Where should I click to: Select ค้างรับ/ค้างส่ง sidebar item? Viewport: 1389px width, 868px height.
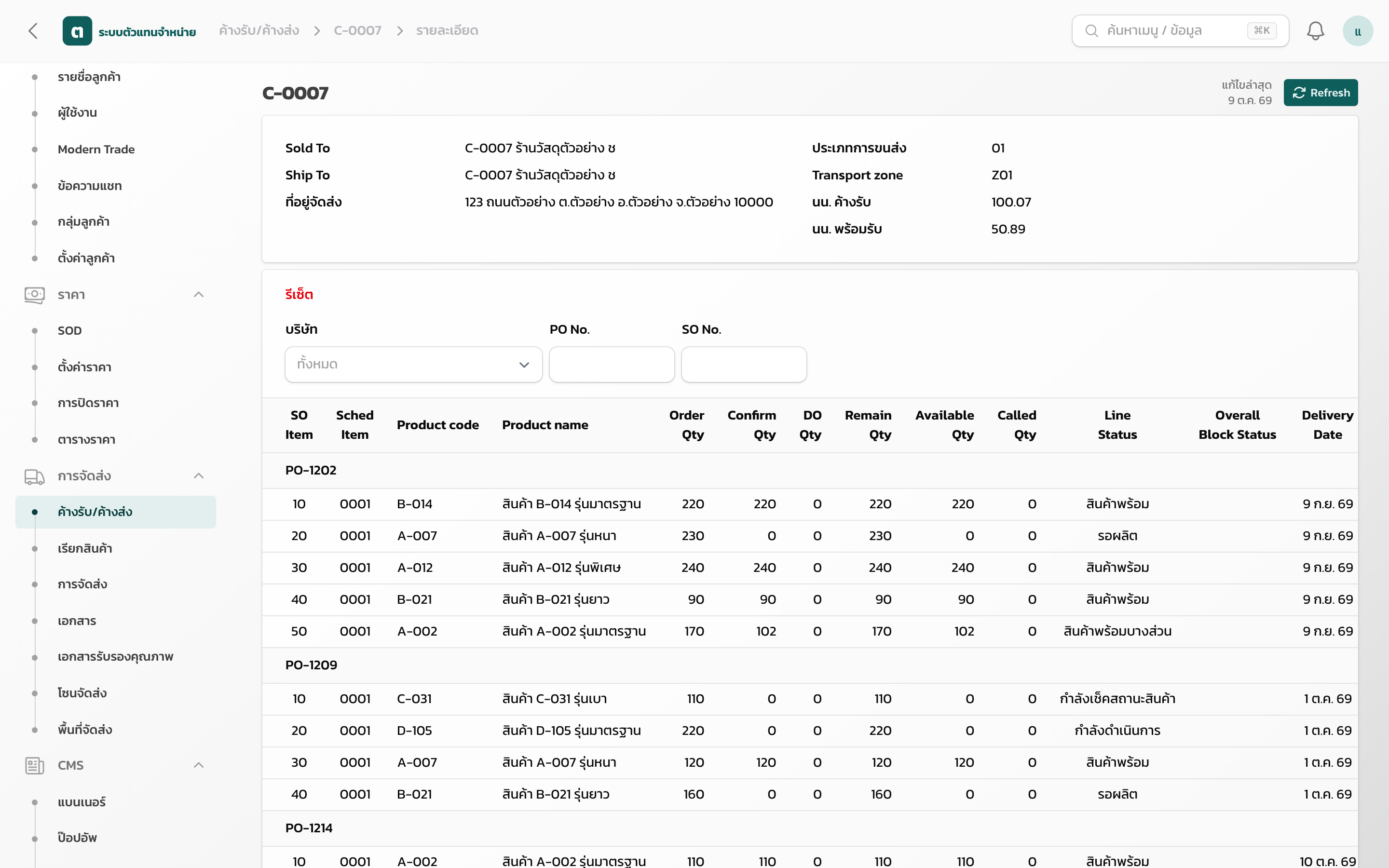116,512
